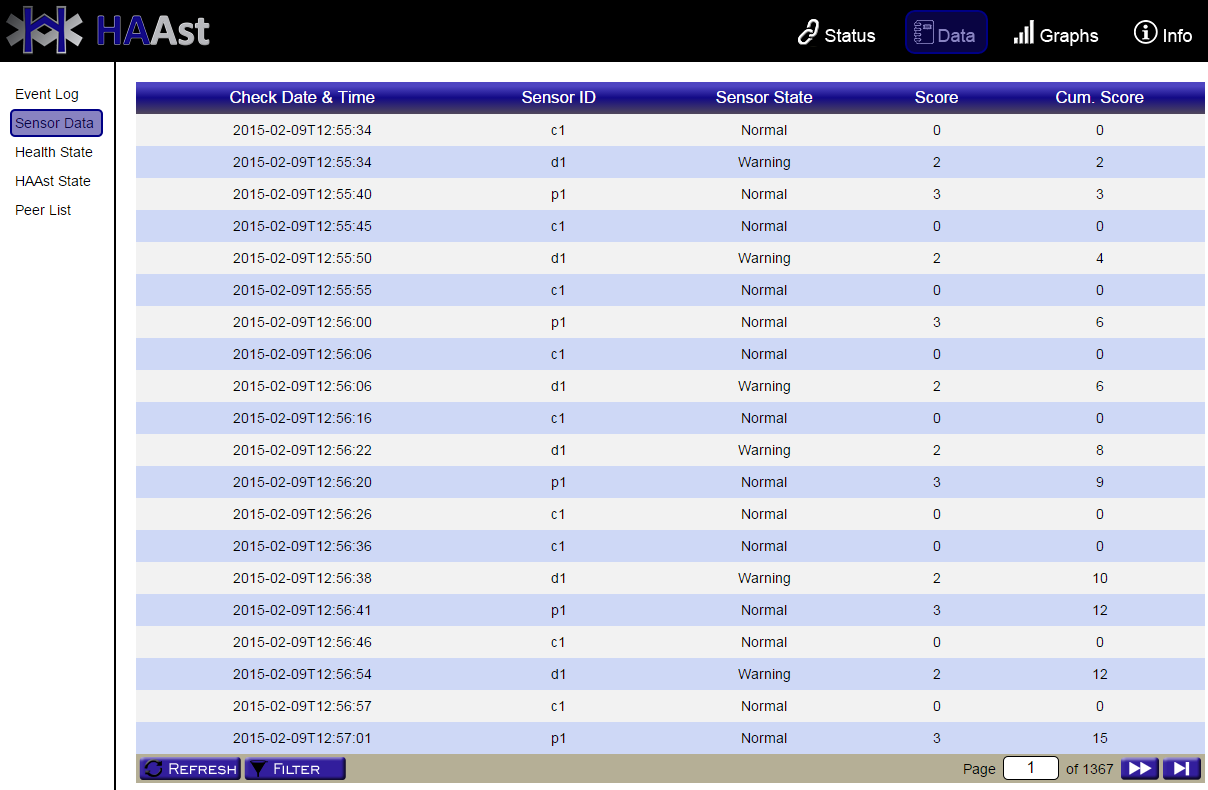Click the Sensor State column header
Screen dimensions: 1208x790
pyautogui.click(x=764, y=97)
